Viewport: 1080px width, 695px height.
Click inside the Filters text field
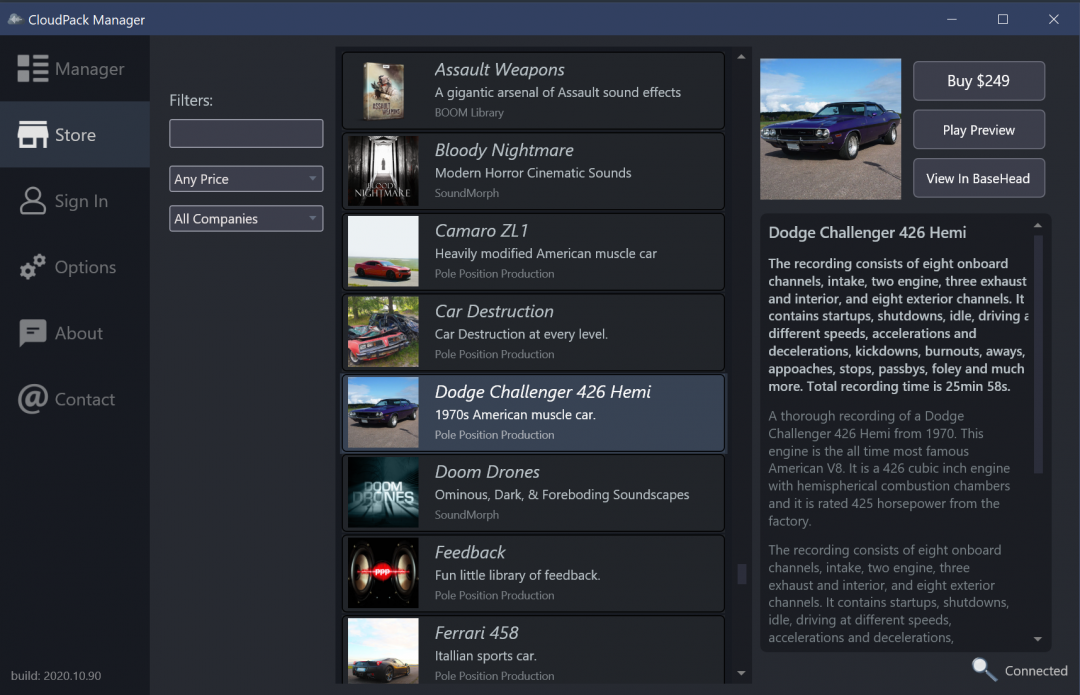tap(246, 133)
